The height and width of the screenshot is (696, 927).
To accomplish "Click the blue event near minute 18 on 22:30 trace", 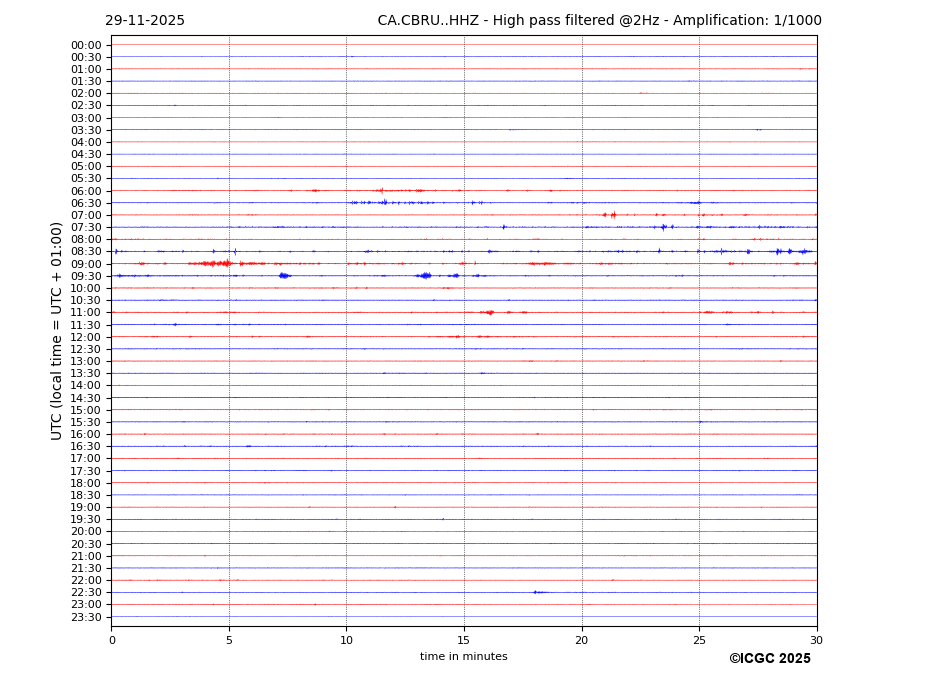I will click(x=536, y=592).
